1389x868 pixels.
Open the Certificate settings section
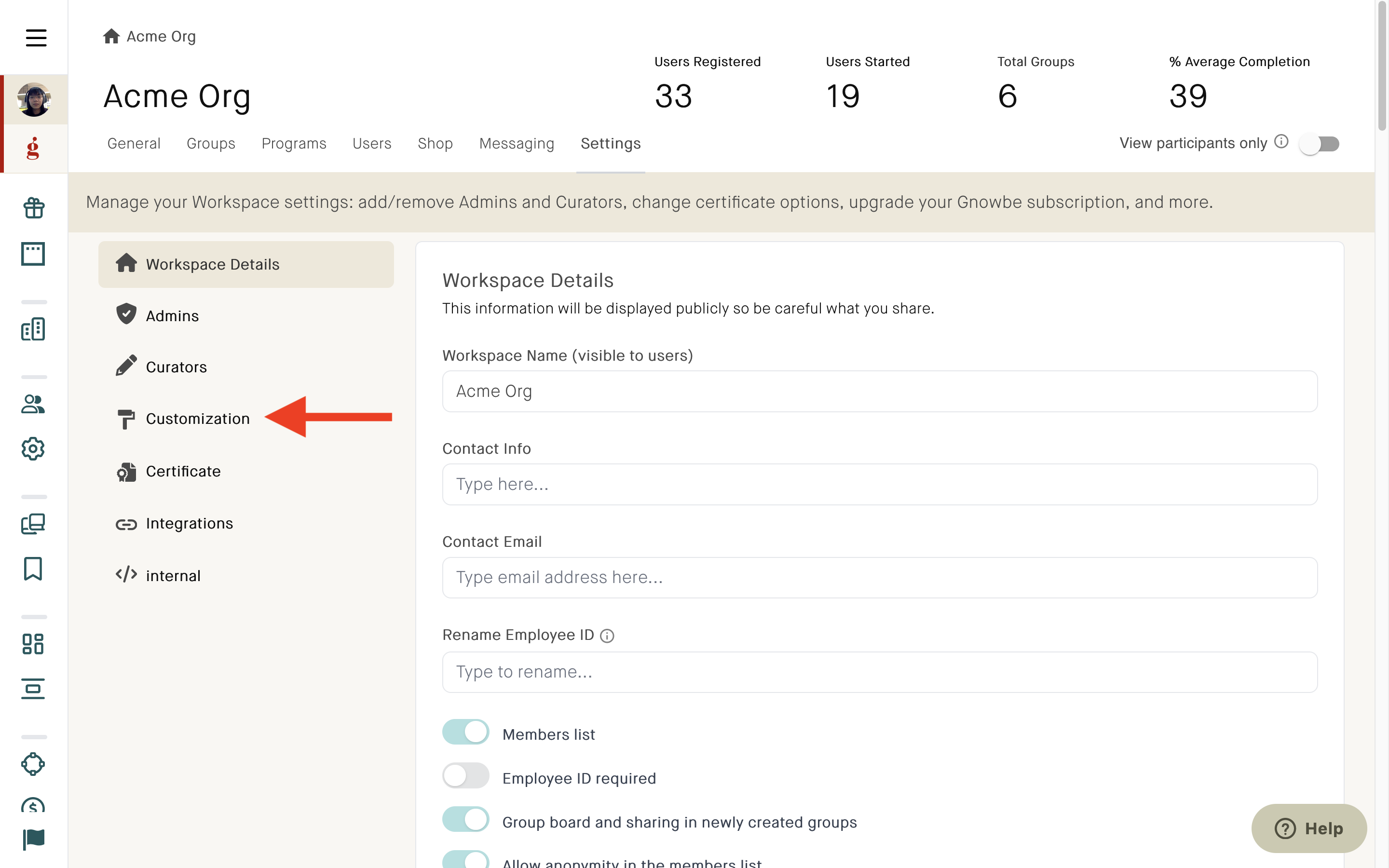point(246,471)
